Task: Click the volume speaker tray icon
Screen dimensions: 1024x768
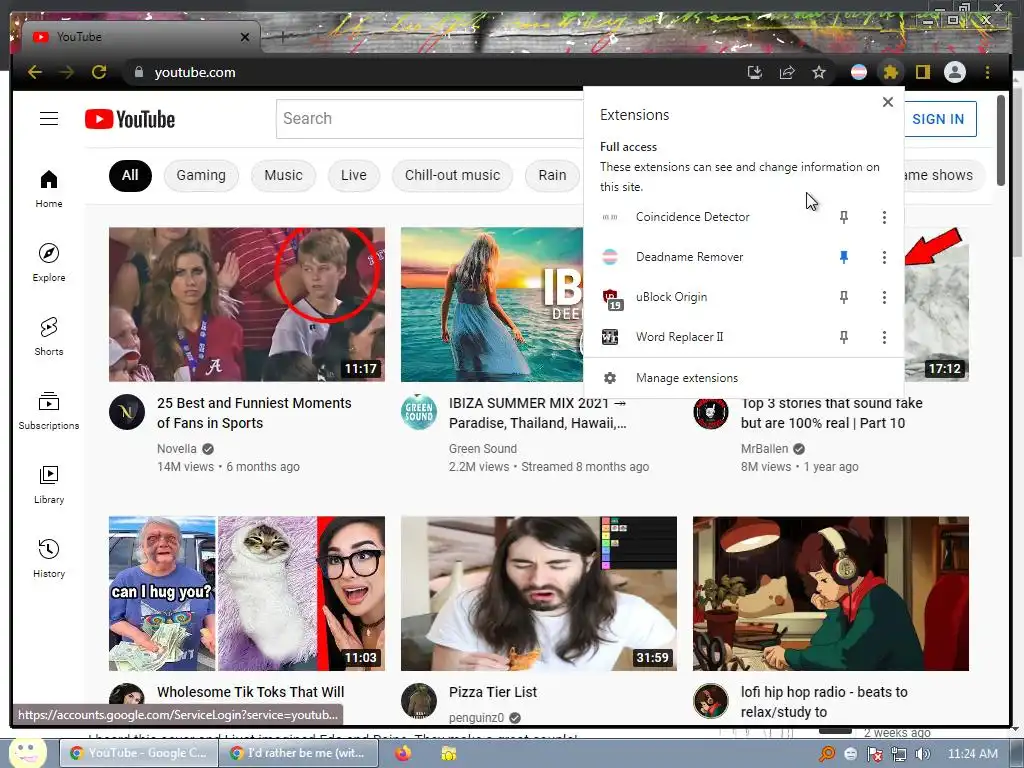Action: coord(923,754)
